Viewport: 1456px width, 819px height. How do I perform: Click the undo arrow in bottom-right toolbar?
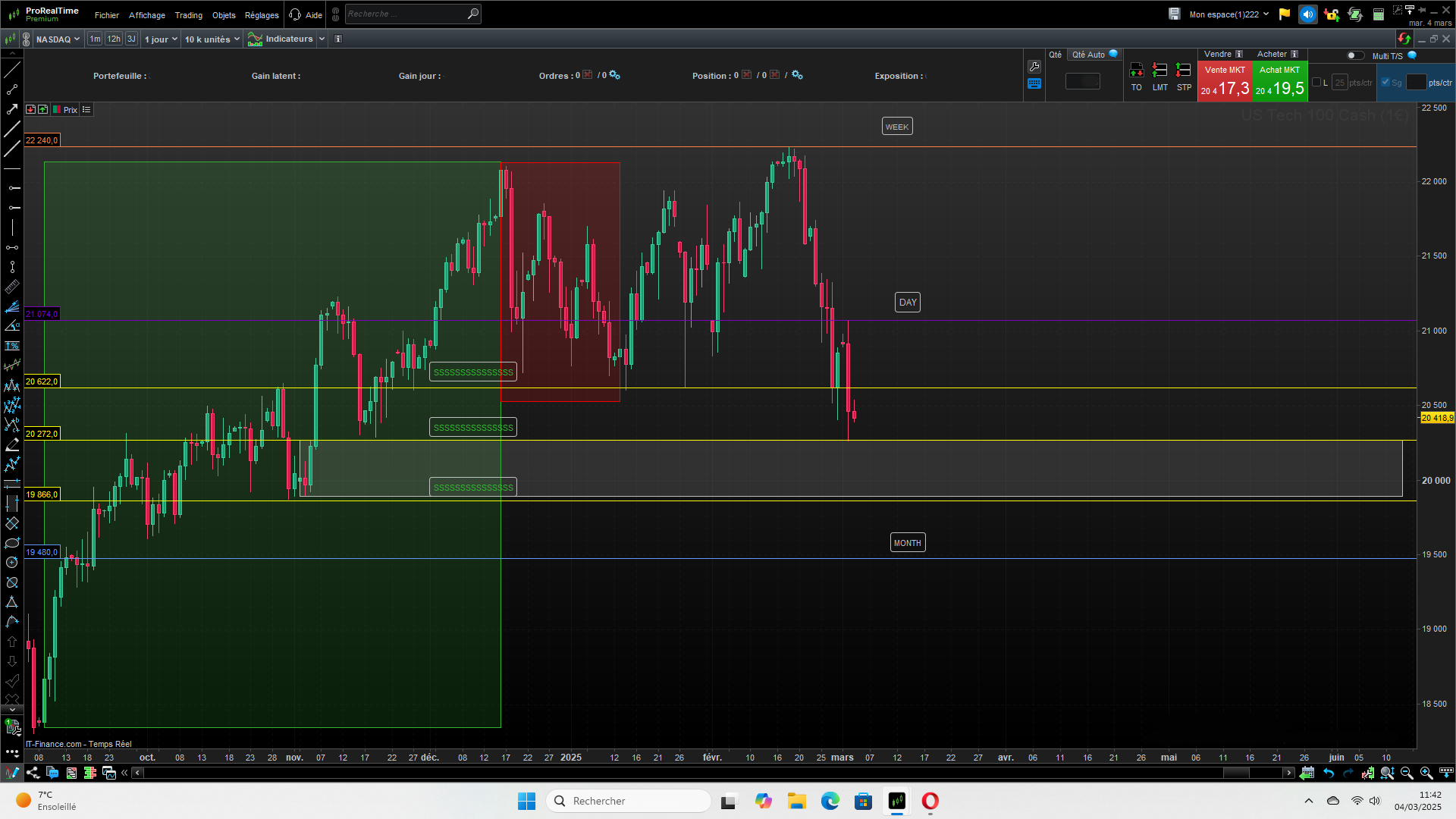(1329, 773)
